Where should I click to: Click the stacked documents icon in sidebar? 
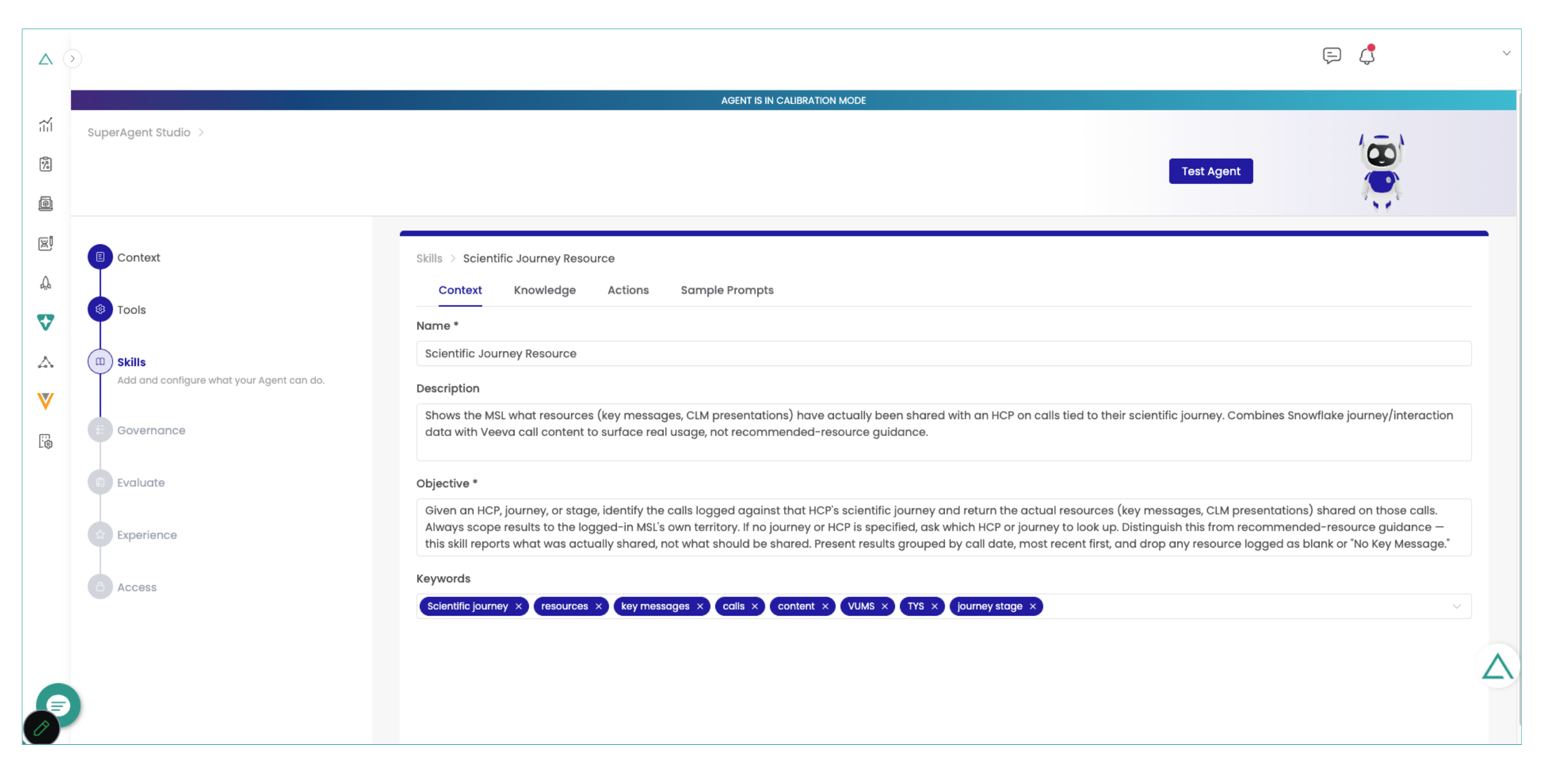(46, 203)
